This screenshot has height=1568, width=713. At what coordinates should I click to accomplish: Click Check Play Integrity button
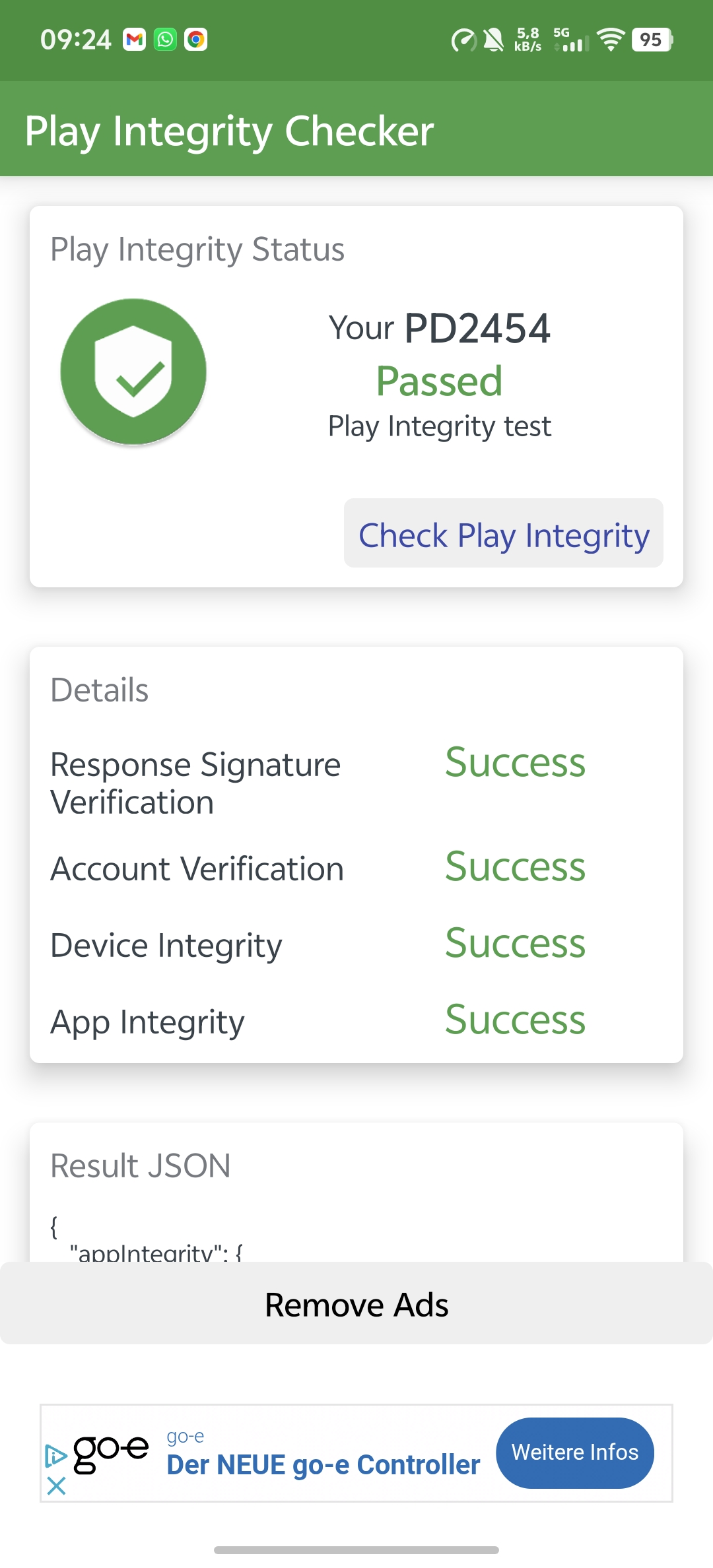(504, 533)
